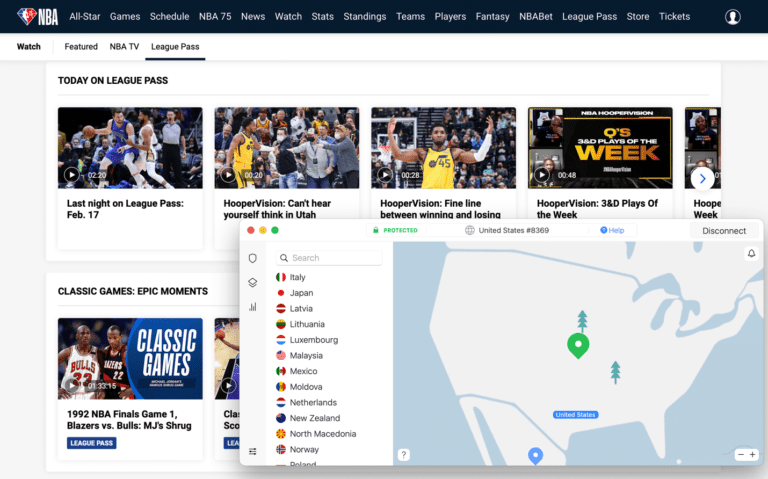Click the VPN notification bell icon
Image resolution: width=768 pixels, height=479 pixels.
[x=751, y=253]
